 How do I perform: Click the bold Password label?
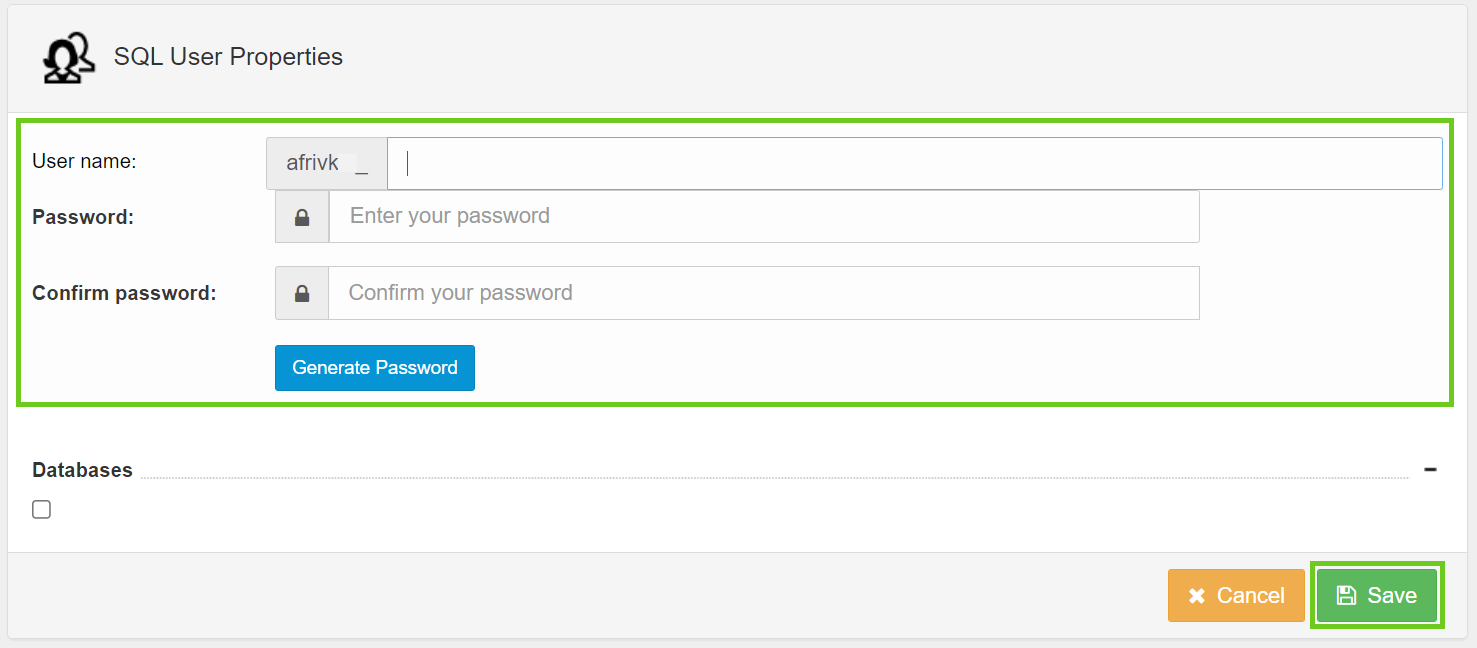[x=83, y=217]
